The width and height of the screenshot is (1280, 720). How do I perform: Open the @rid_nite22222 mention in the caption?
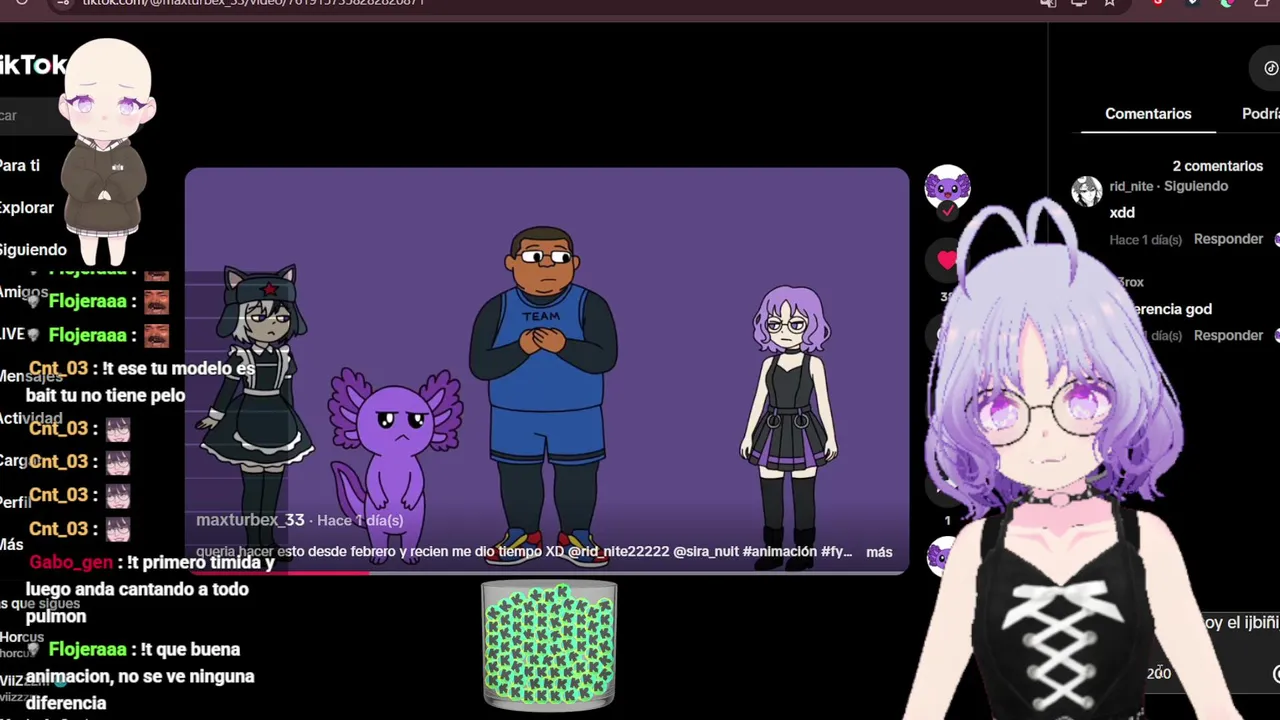coord(618,552)
